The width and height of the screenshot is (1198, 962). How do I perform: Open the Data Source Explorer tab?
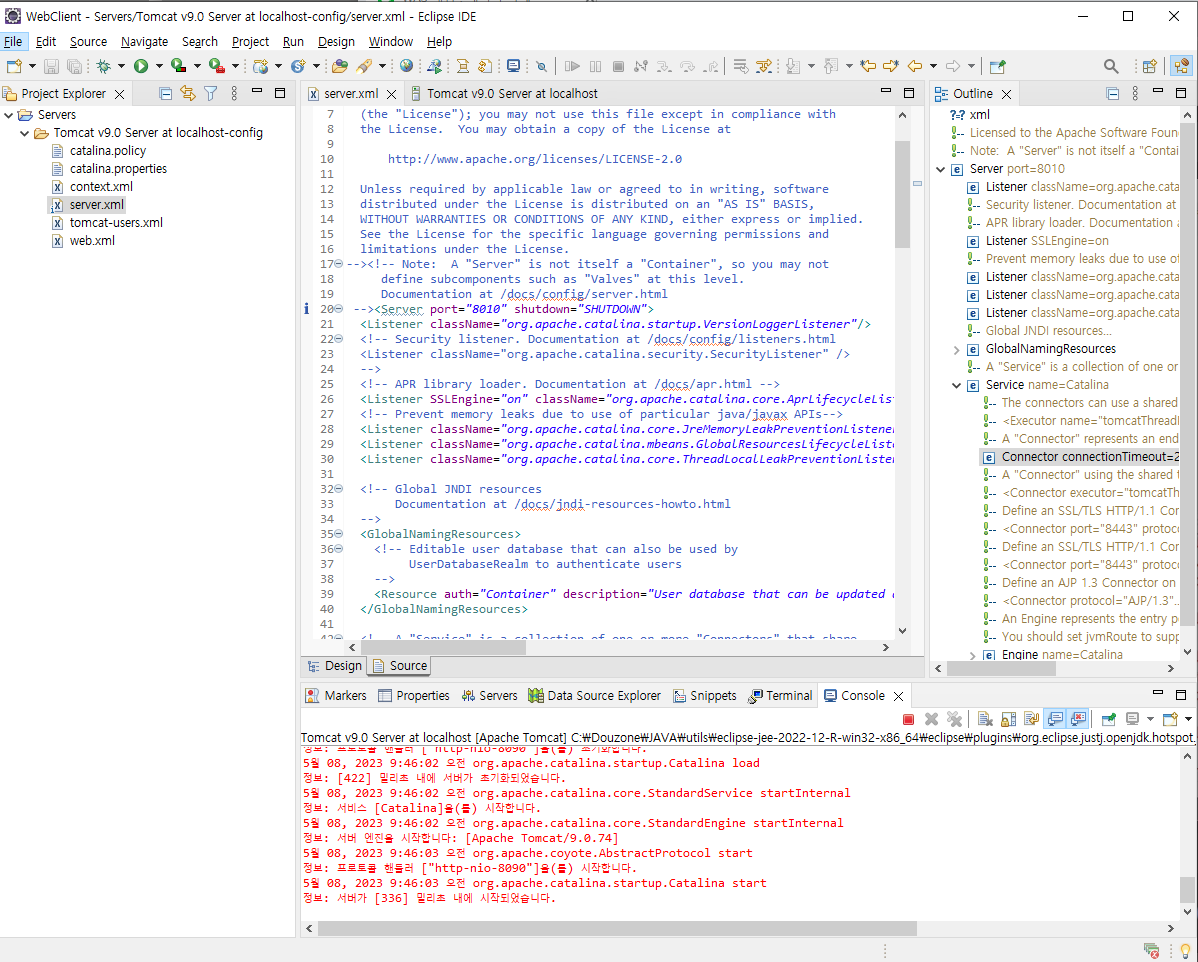pos(594,695)
